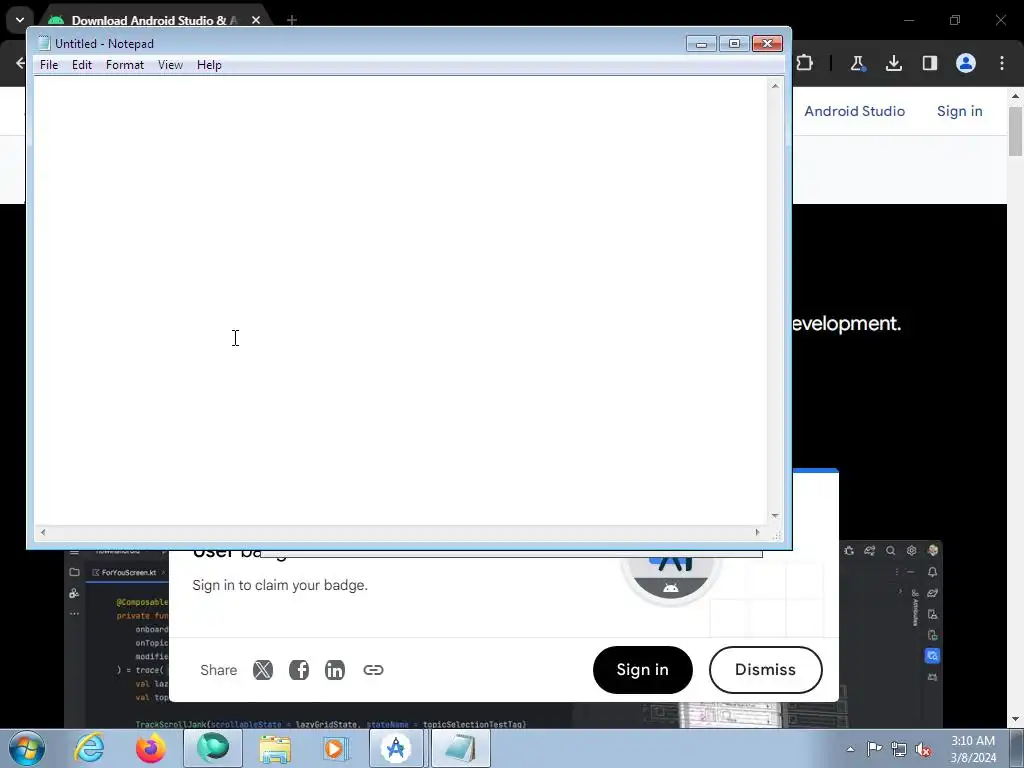The height and width of the screenshot is (768, 1024).
Task: Click Notepad vertical scrollbar down arrow
Action: point(775,516)
